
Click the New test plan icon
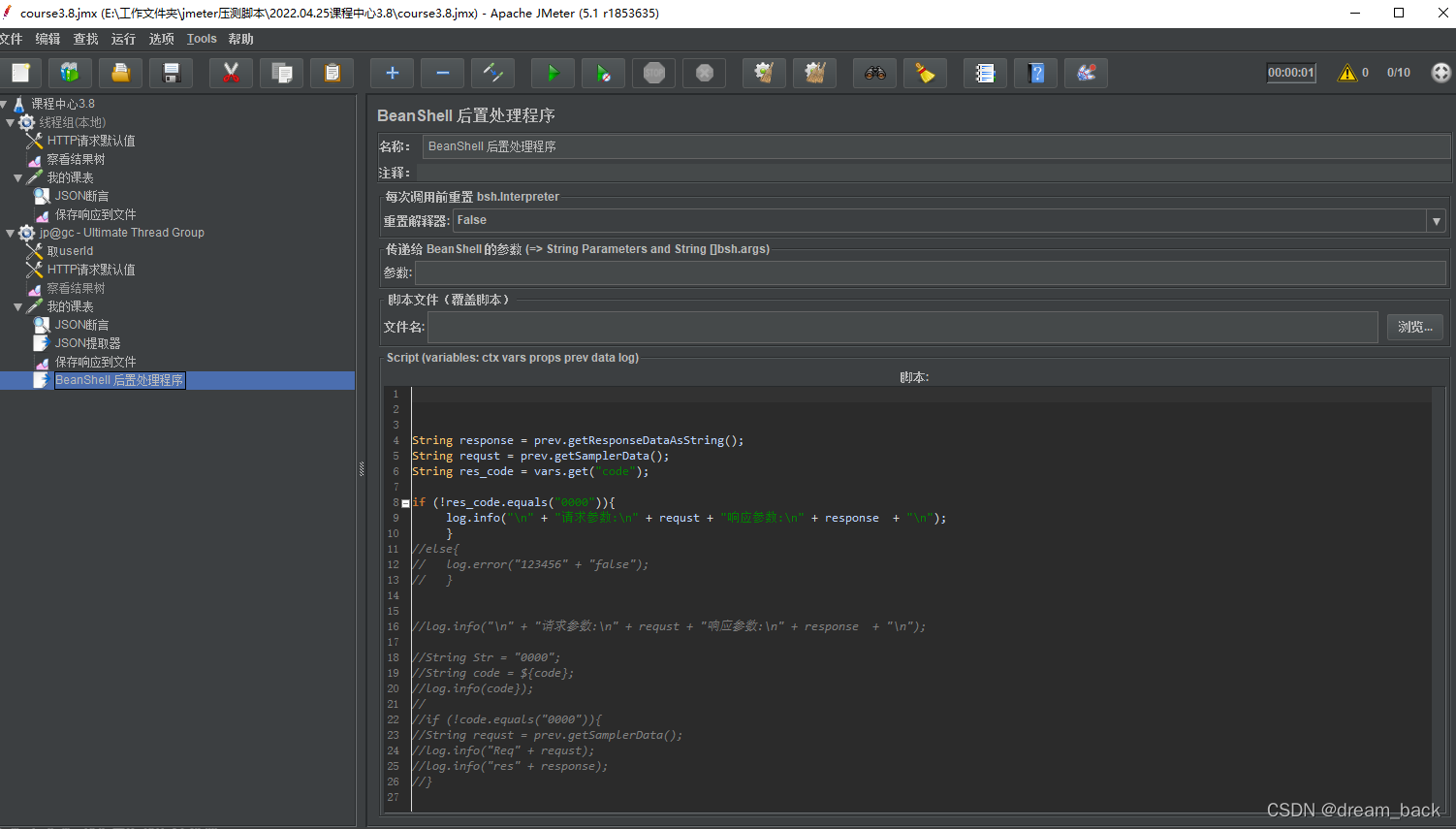pos(20,73)
